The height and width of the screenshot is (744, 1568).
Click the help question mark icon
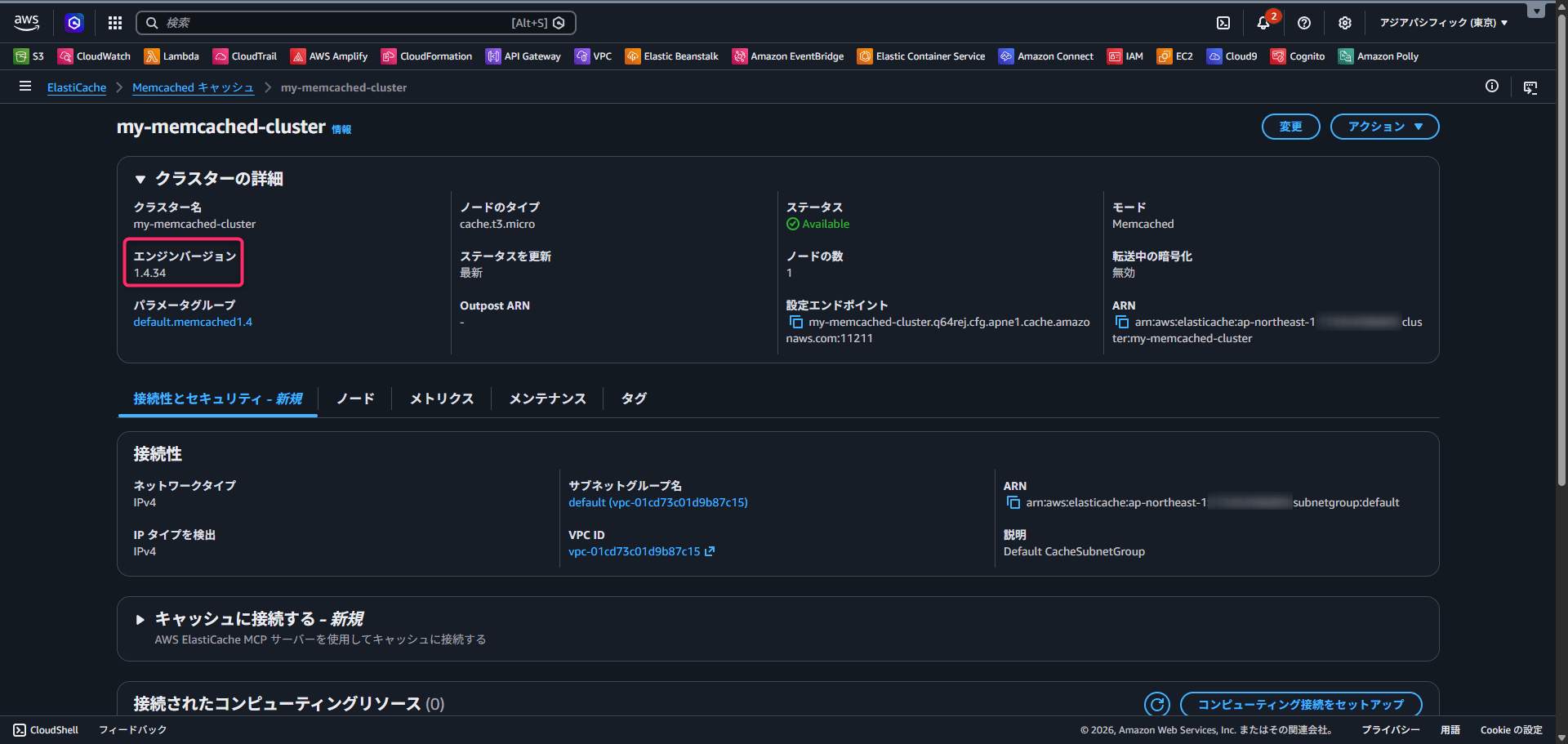pos(1304,23)
